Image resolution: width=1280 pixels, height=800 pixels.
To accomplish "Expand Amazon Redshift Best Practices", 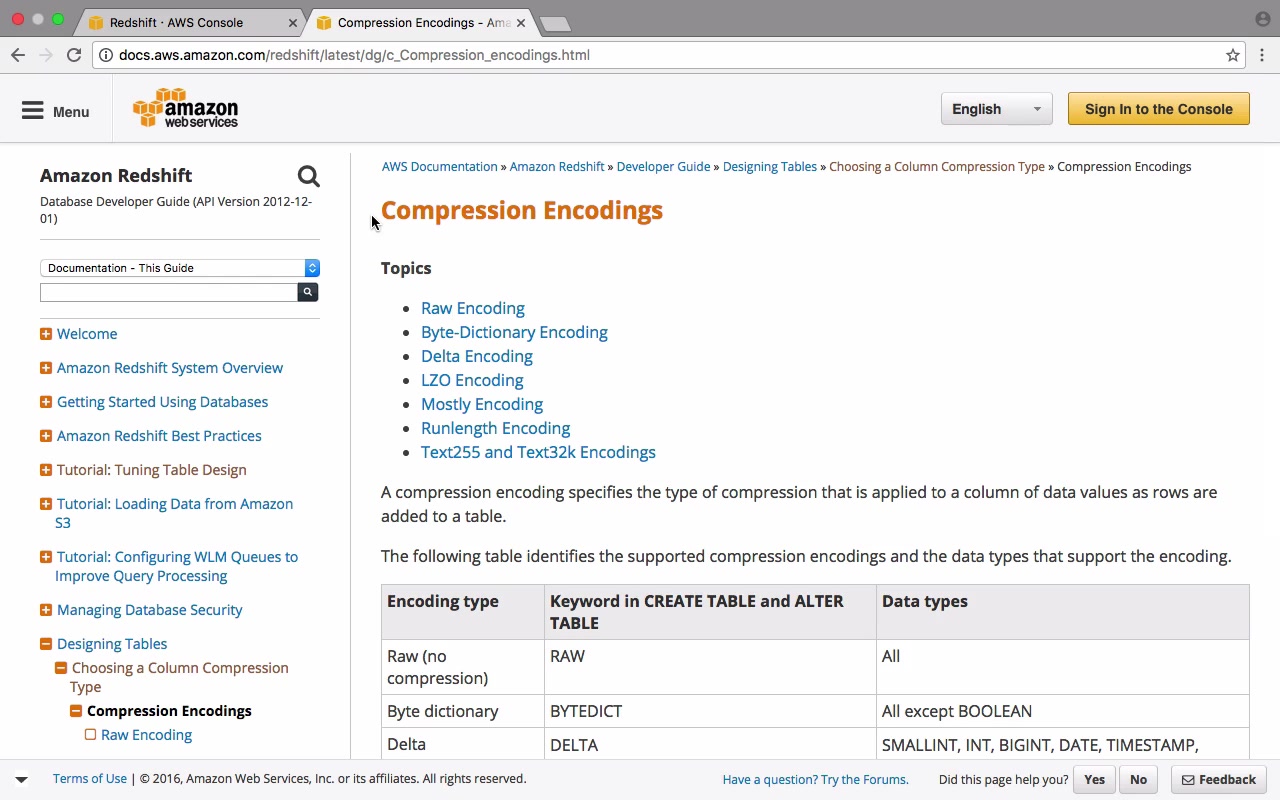I will pyautogui.click(x=46, y=436).
